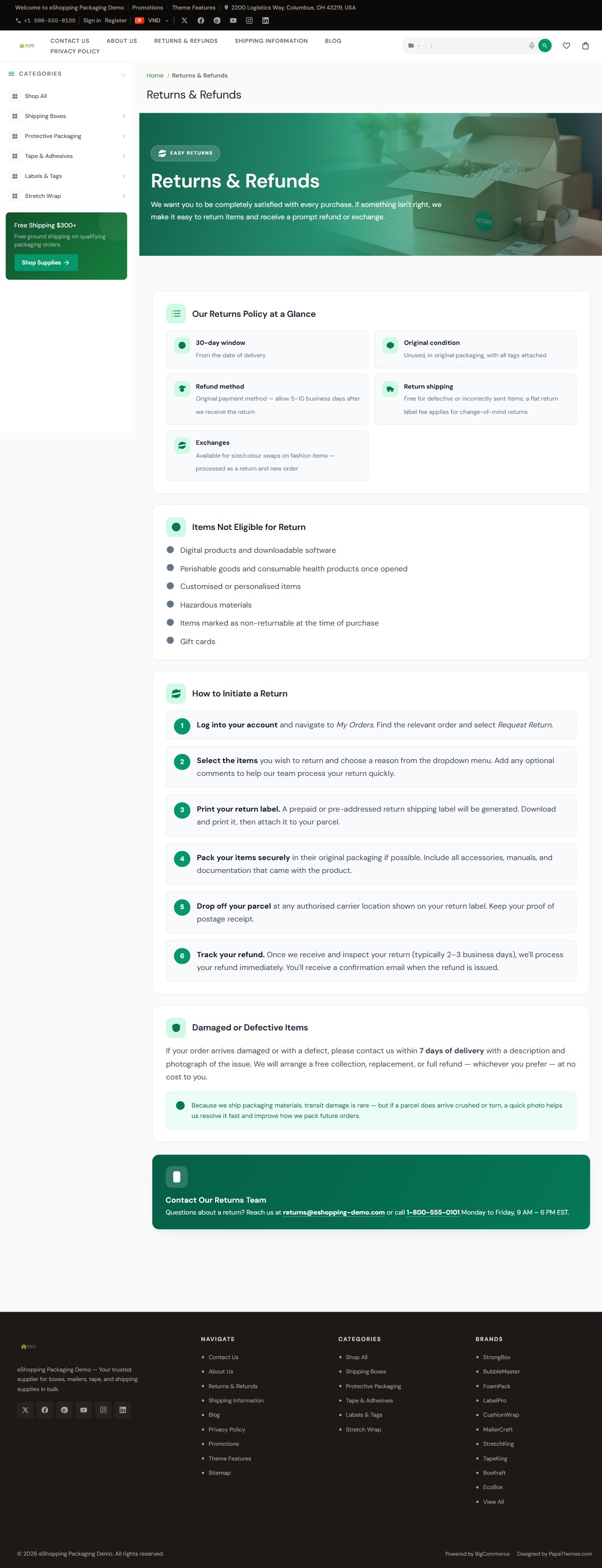
Task: Open Shipping Information menu item
Action: pyautogui.click(x=271, y=41)
